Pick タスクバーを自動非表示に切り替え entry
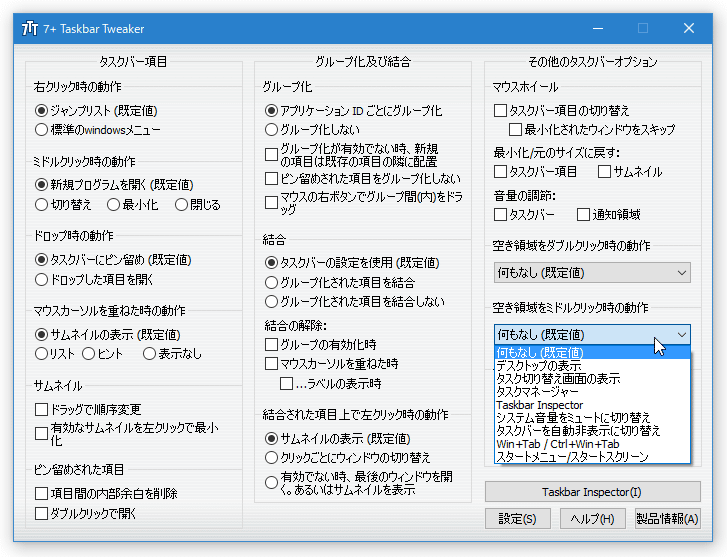The image size is (727, 557). coord(592,431)
